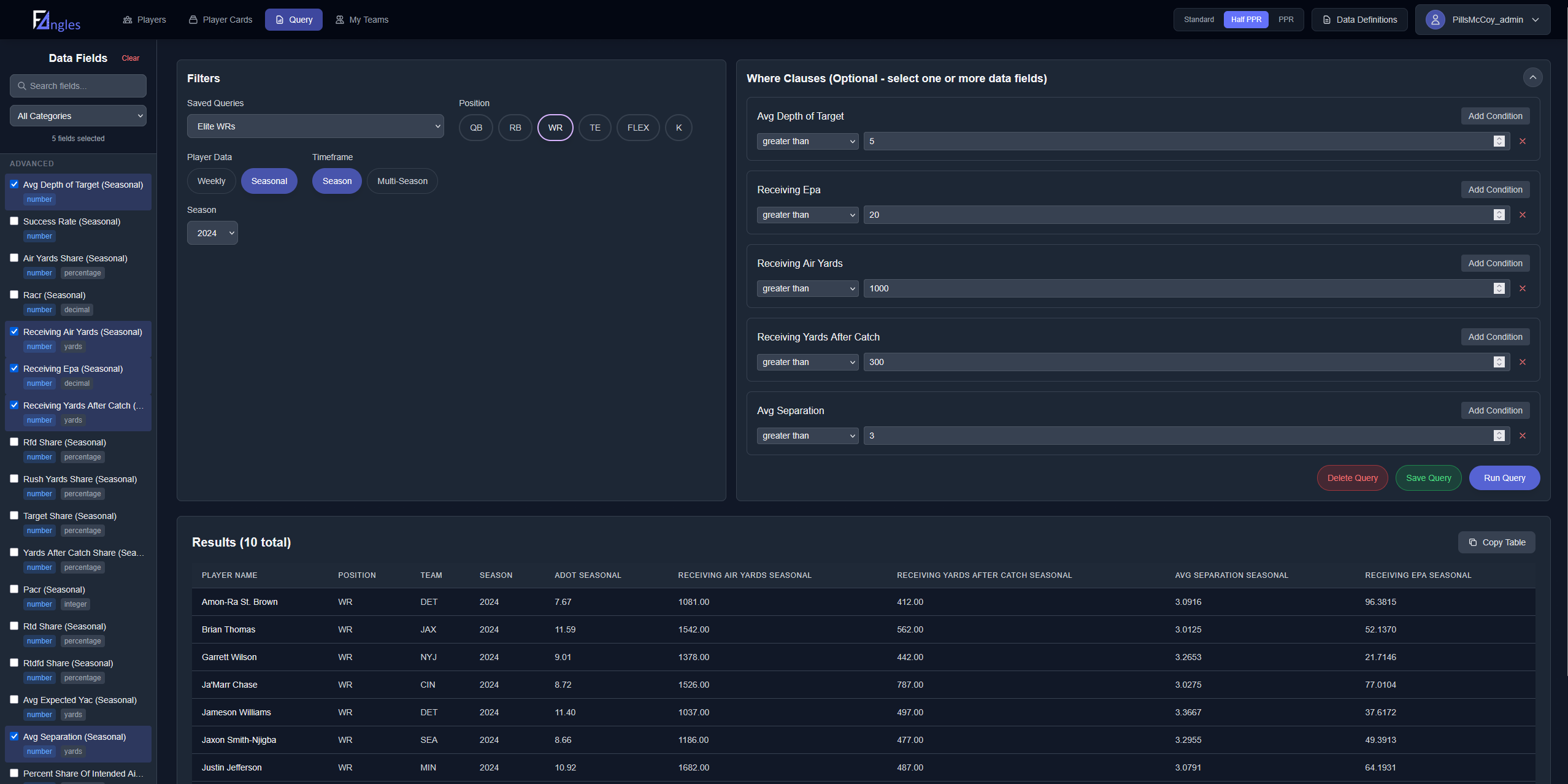Check Racr (Seasonal) field

pos(14,294)
